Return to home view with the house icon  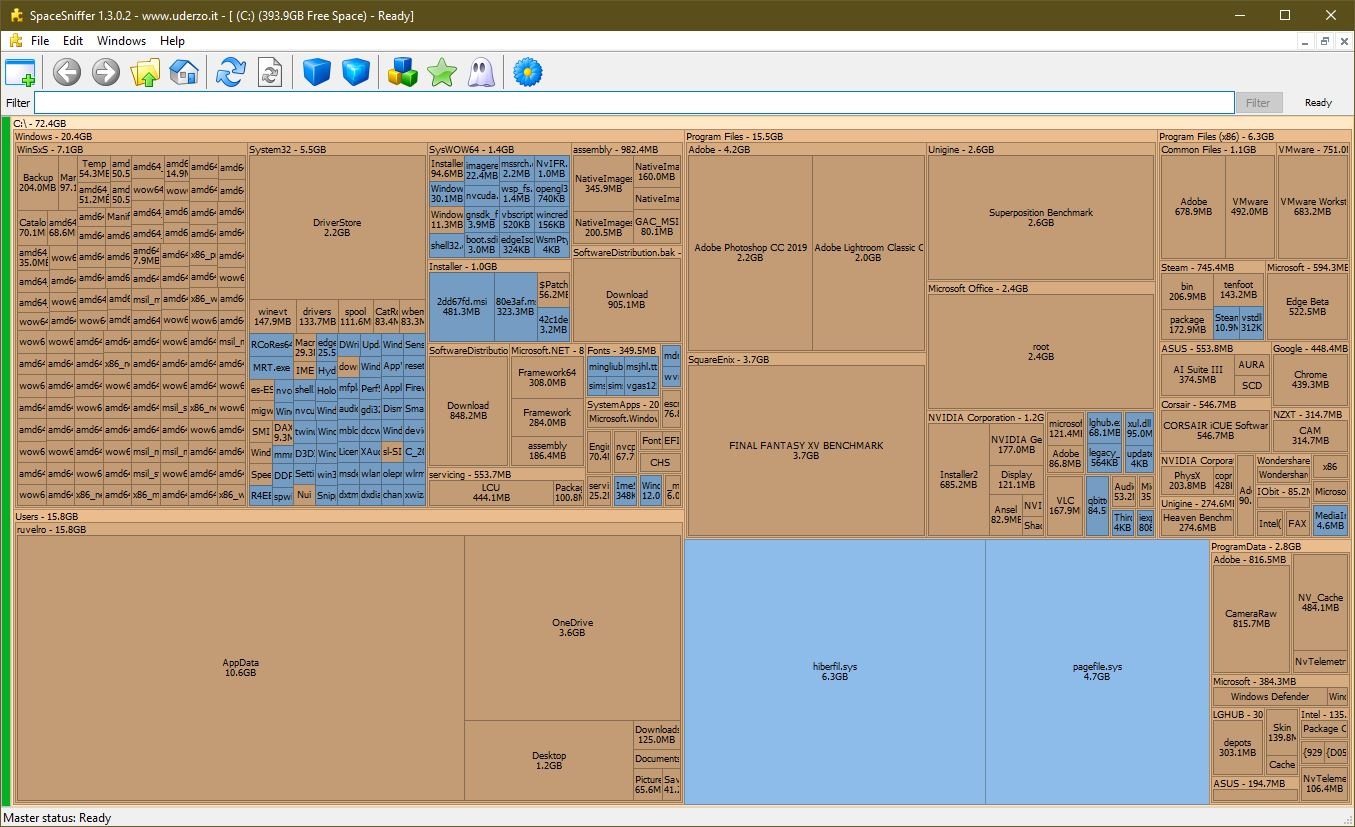pos(183,72)
